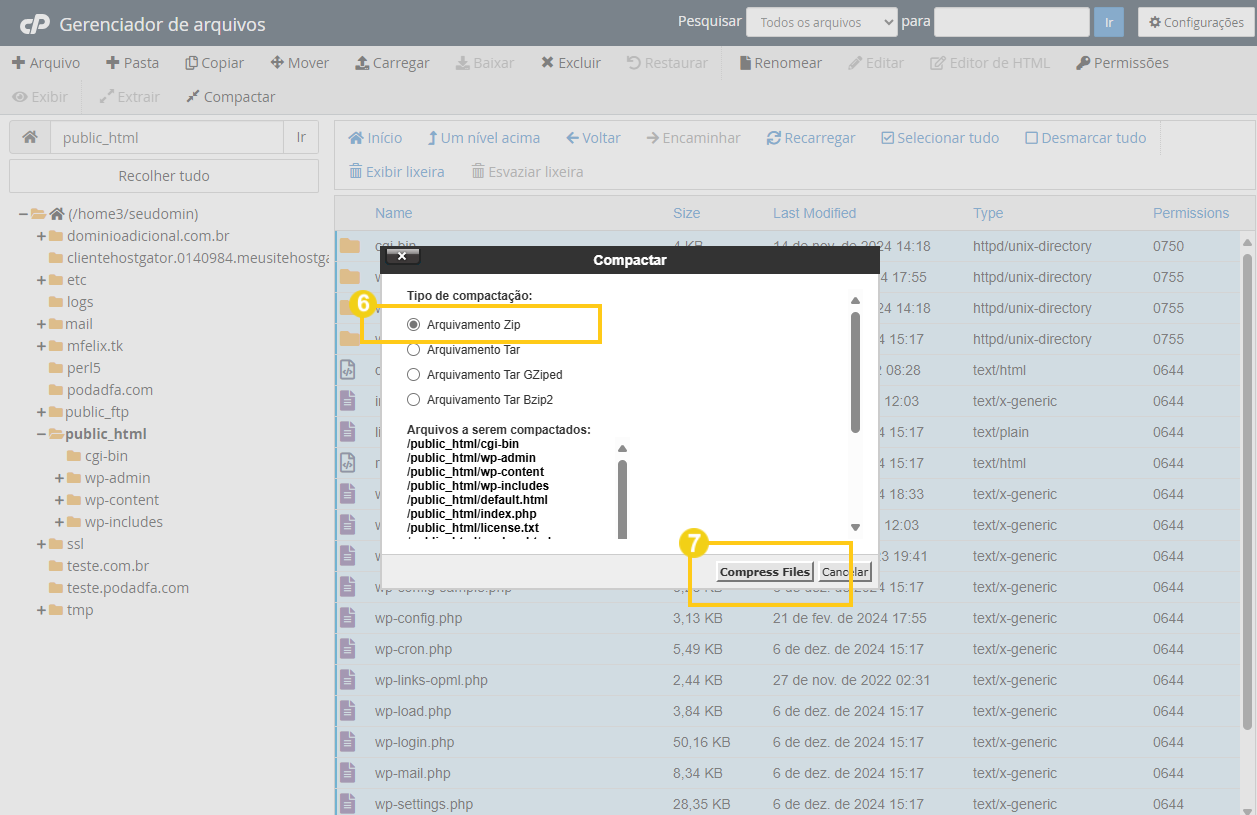Expand the etc folder node
Screen dimensions: 1257x815
[41, 280]
